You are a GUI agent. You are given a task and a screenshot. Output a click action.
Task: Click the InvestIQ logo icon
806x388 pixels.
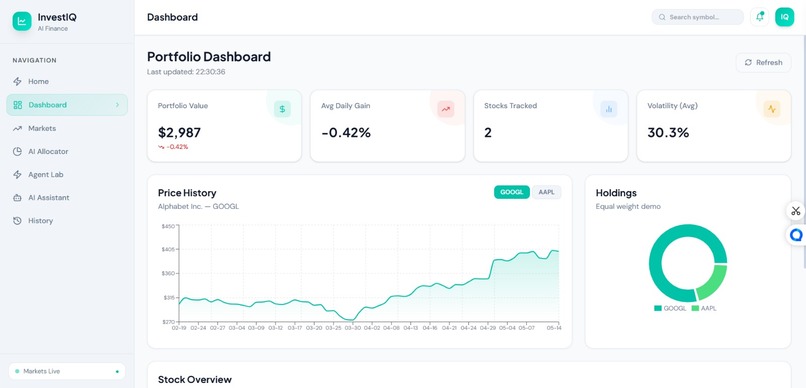(22, 21)
